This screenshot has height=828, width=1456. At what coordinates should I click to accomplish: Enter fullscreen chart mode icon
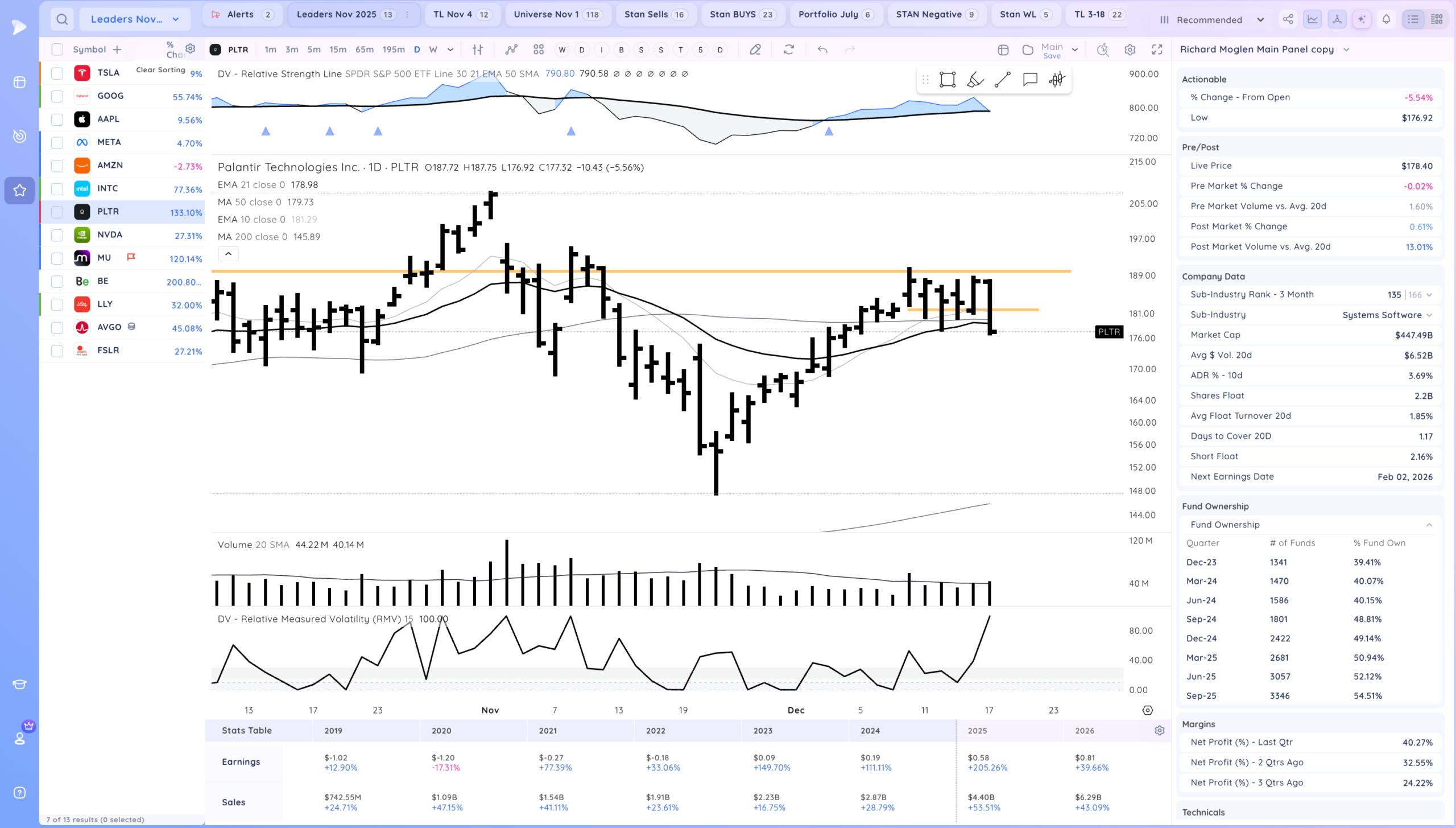pos(1157,50)
